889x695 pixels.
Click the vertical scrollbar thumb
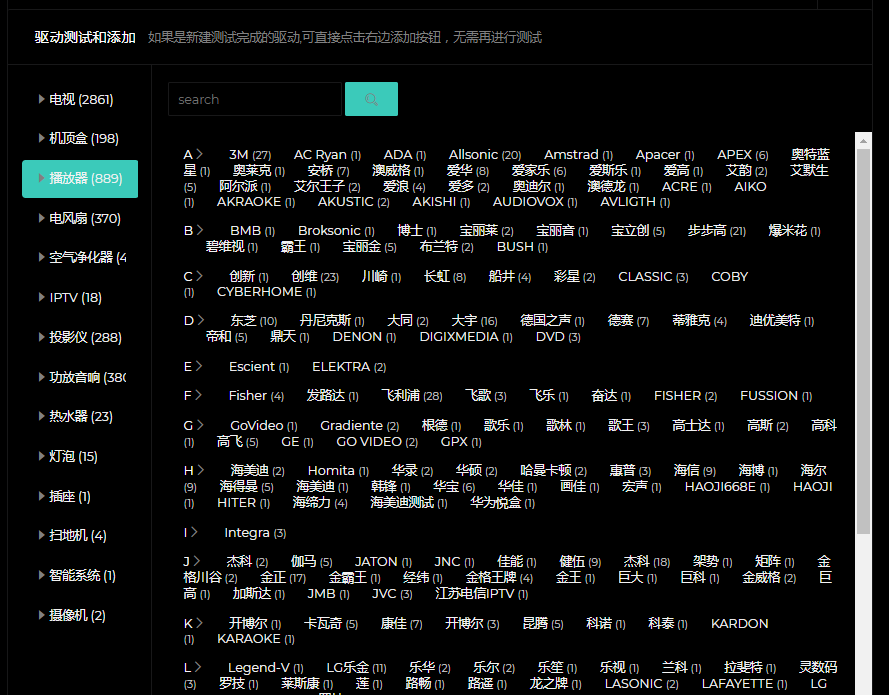click(863, 341)
